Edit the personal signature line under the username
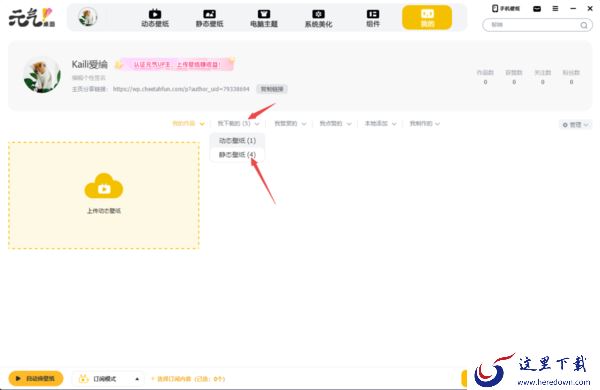 pyautogui.click(x=88, y=78)
